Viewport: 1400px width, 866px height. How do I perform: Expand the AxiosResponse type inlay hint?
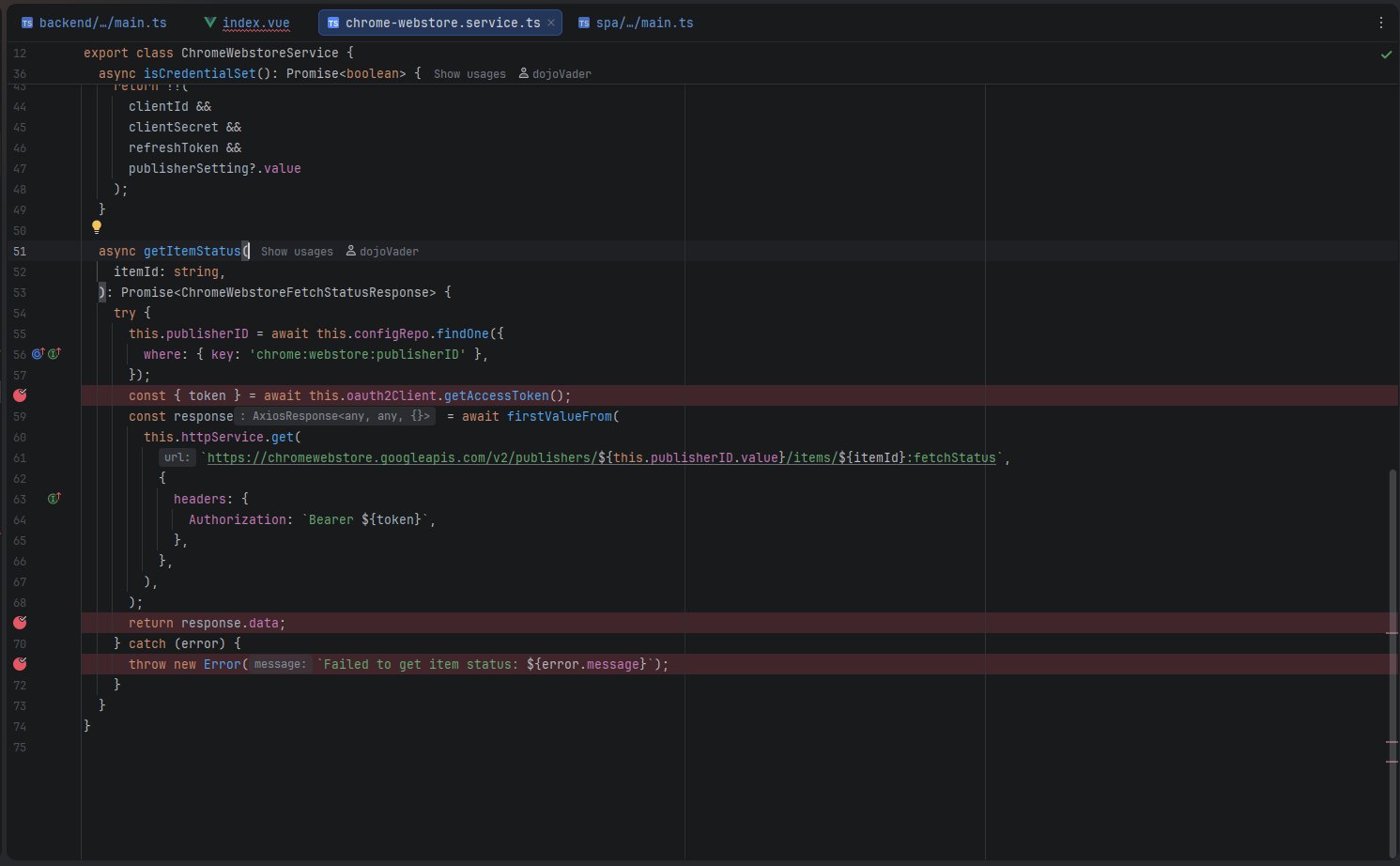(334, 416)
